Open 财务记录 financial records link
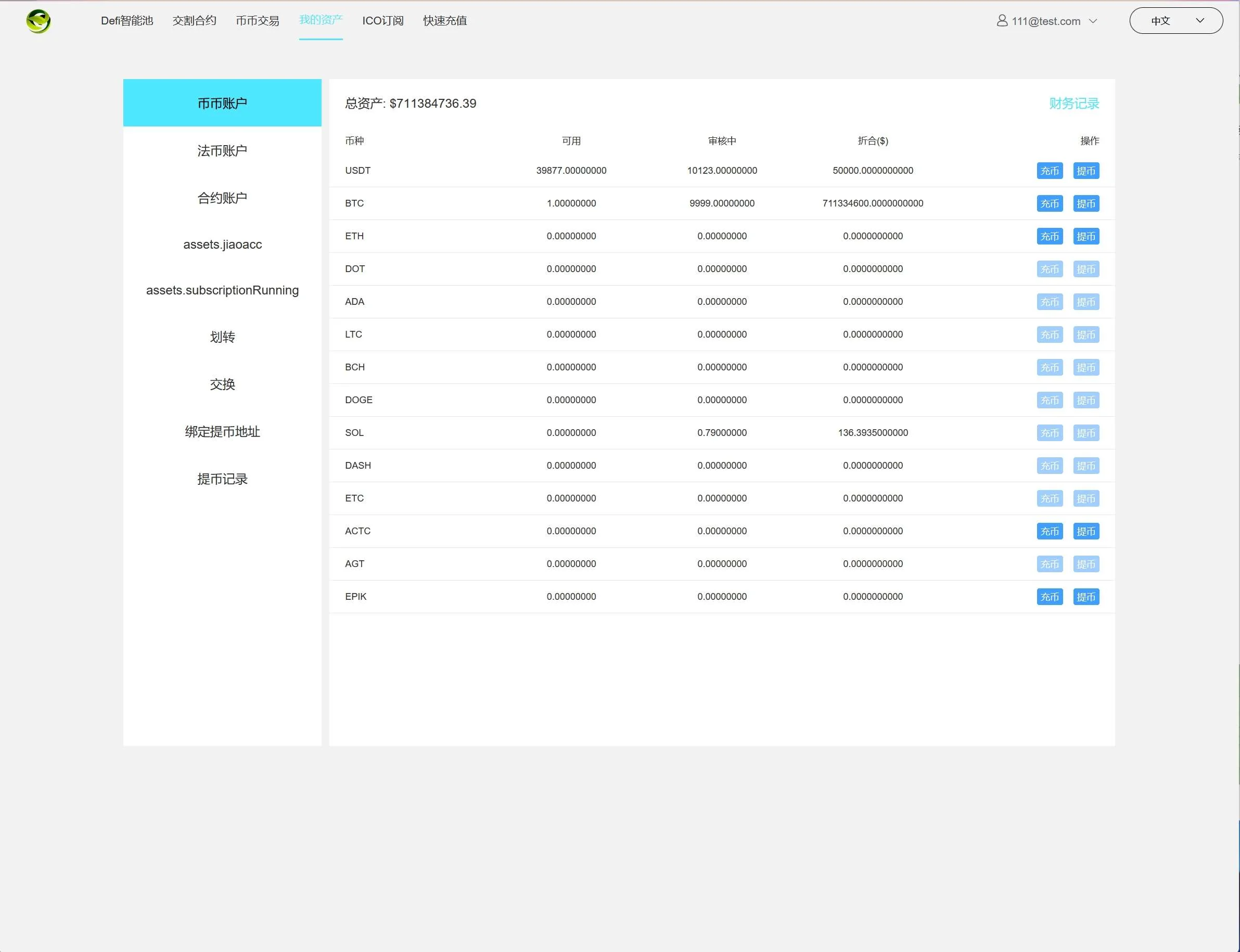This screenshot has width=1240, height=952. coord(1073,103)
